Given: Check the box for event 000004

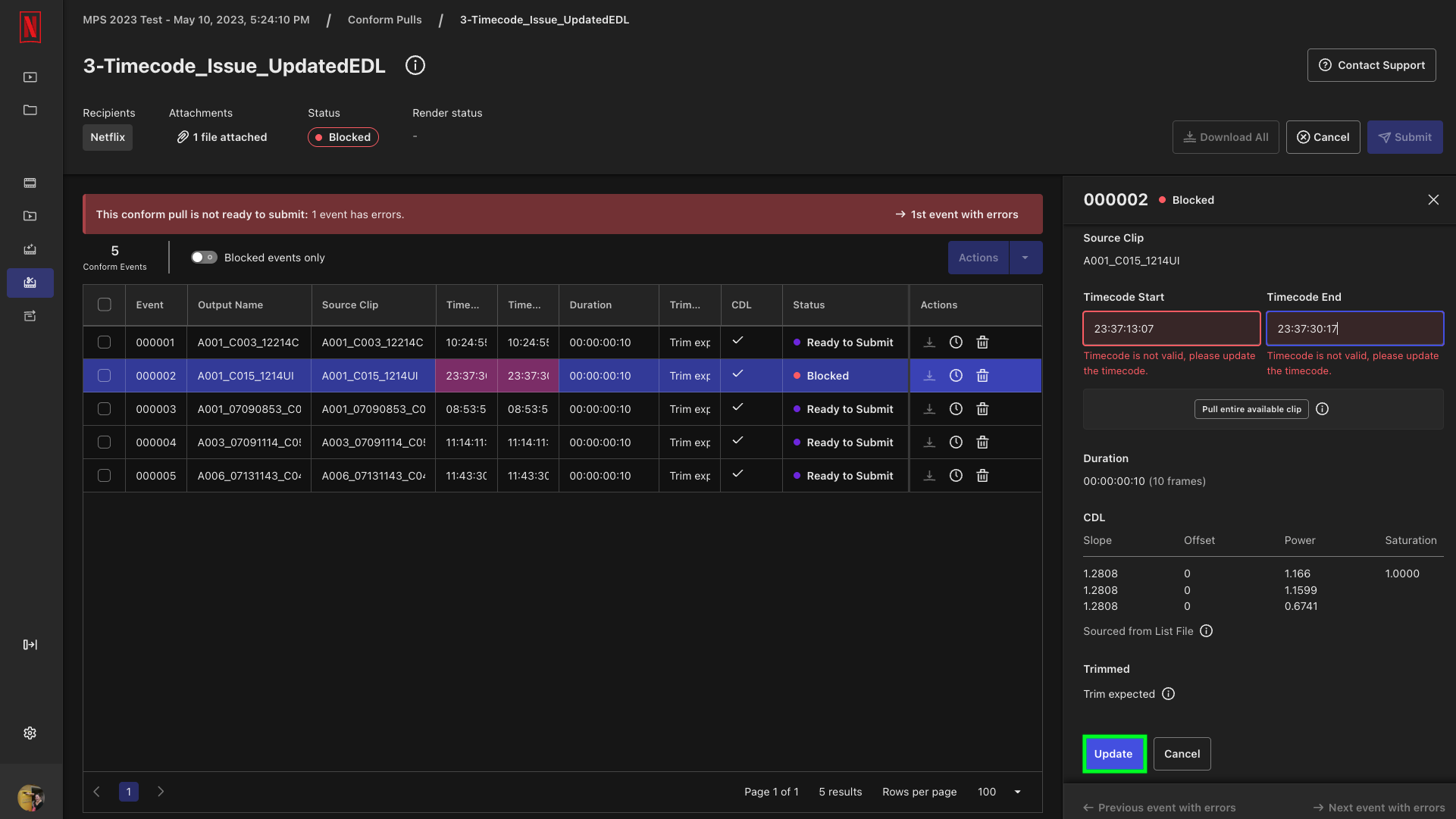Looking at the screenshot, I should 105,442.
